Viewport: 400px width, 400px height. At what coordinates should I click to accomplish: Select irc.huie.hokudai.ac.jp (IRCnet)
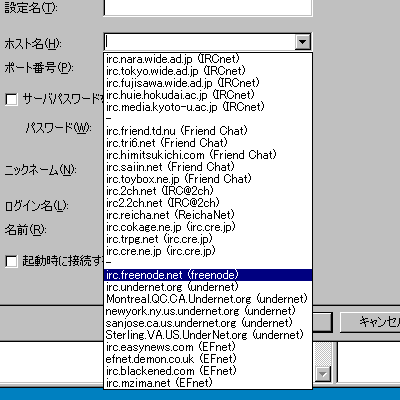pos(208,95)
